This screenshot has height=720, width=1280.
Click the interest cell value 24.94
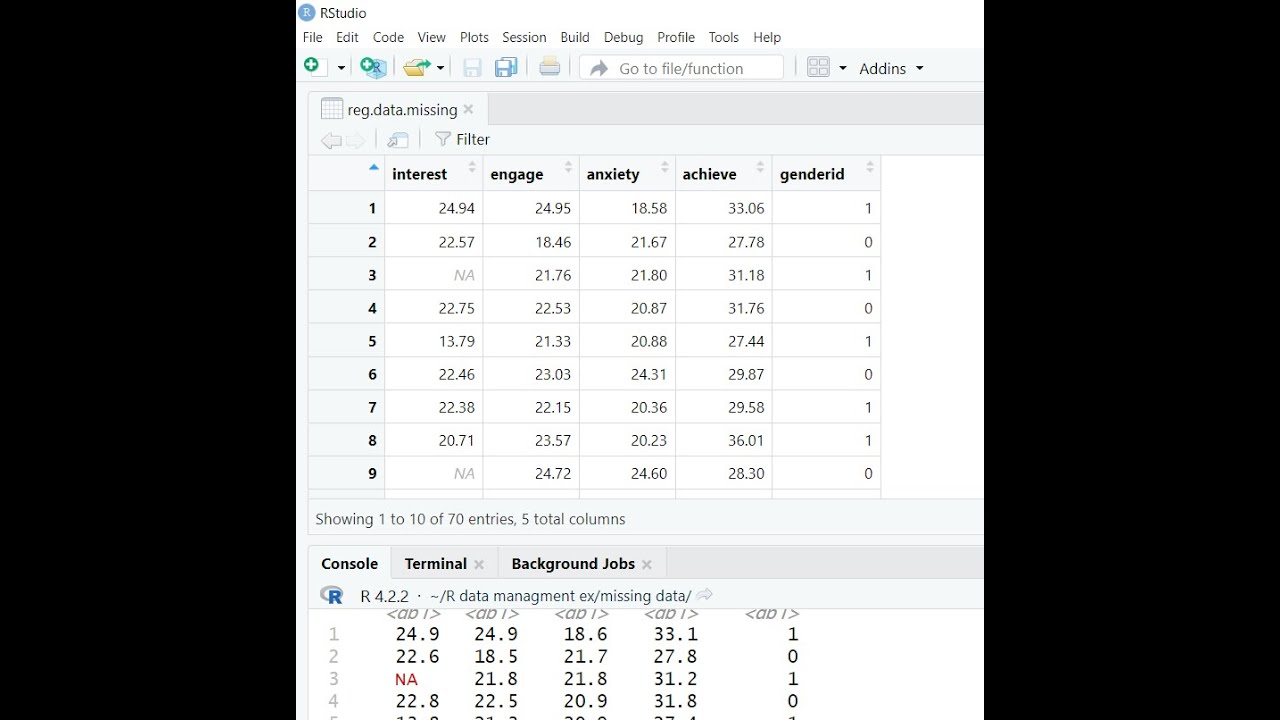point(456,208)
